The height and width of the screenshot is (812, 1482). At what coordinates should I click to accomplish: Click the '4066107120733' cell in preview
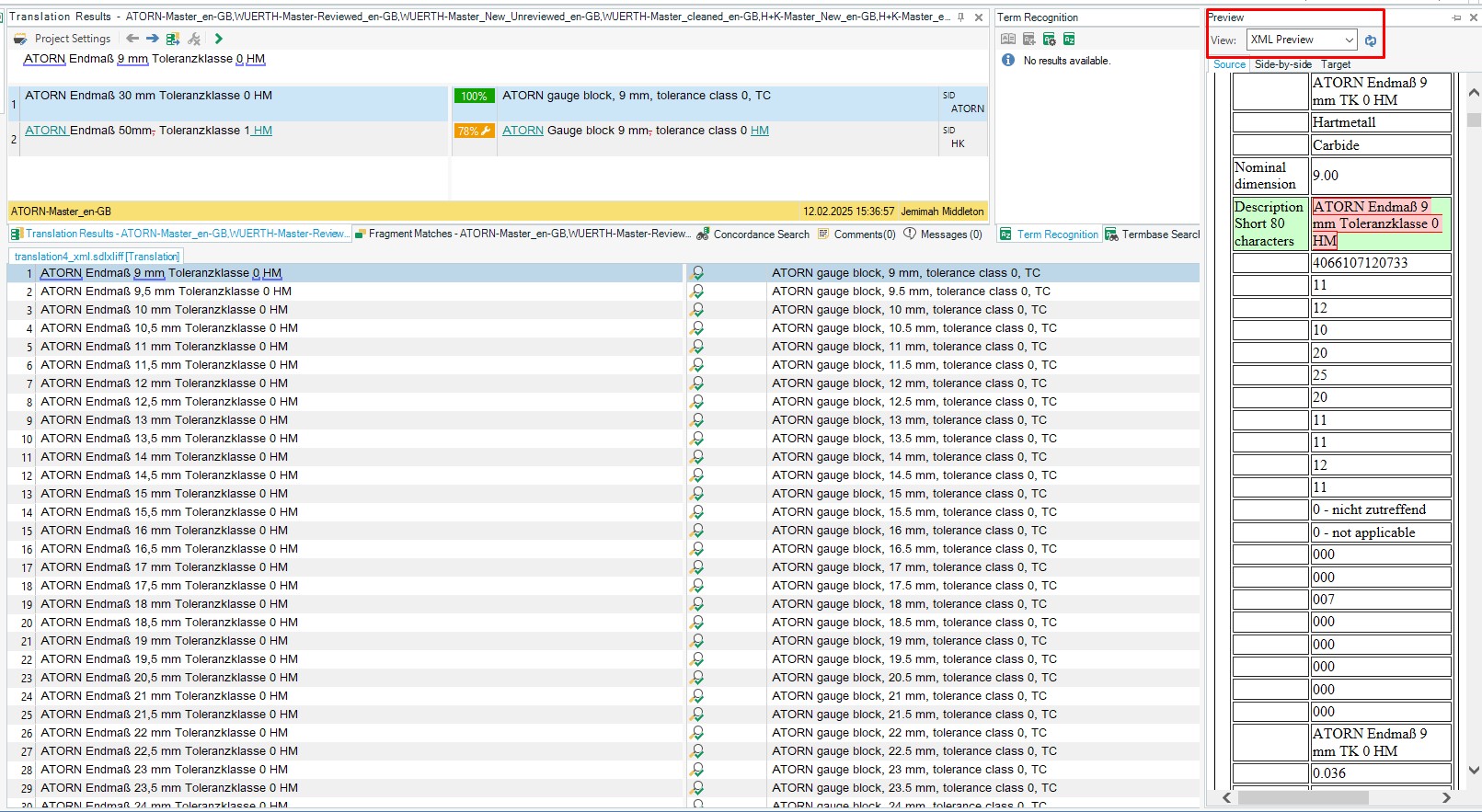pos(1380,263)
